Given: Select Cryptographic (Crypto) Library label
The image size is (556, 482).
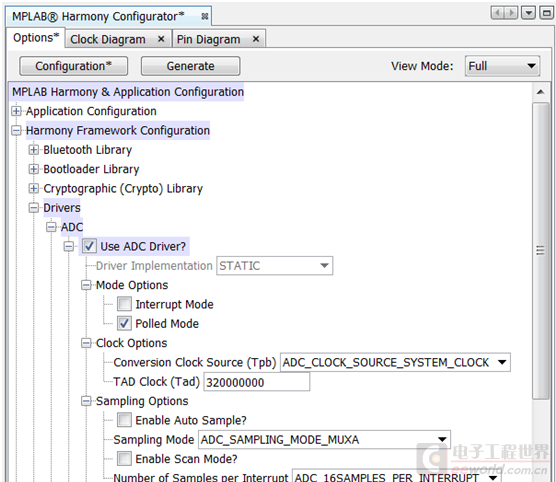Looking at the screenshot, I should (x=123, y=188).
